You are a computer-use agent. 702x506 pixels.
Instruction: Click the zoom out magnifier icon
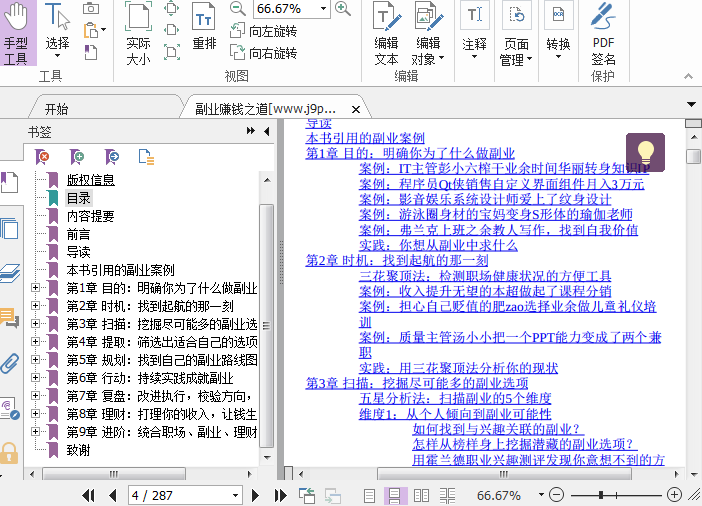point(237,9)
